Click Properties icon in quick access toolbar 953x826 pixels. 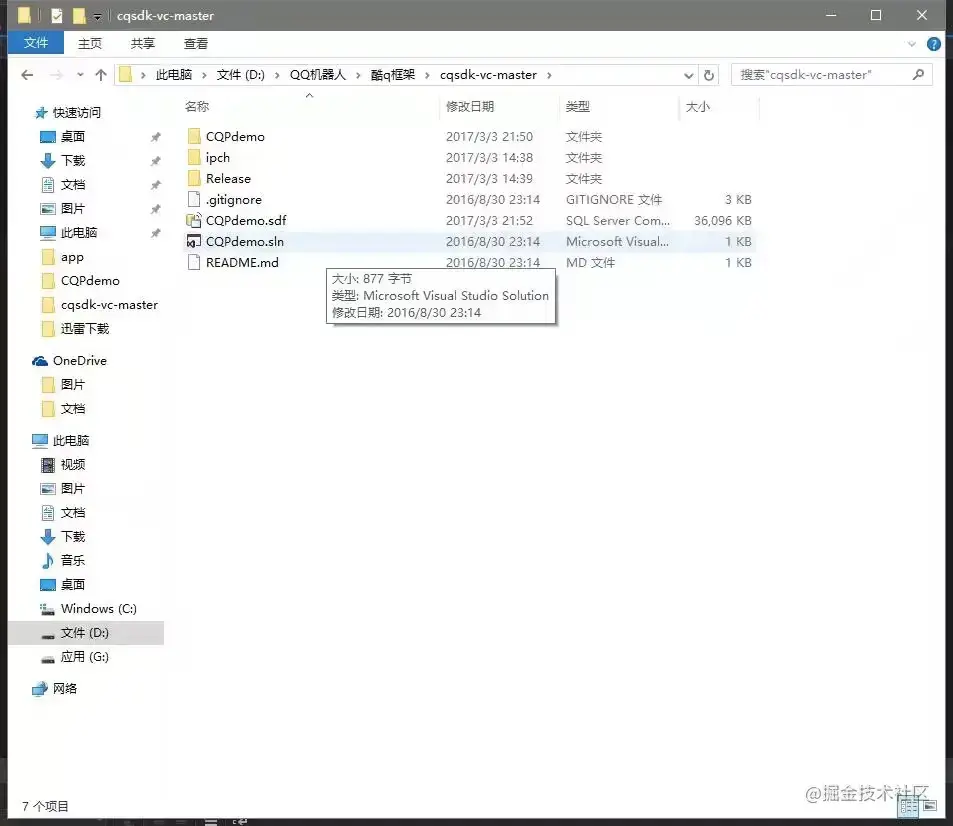(x=57, y=15)
